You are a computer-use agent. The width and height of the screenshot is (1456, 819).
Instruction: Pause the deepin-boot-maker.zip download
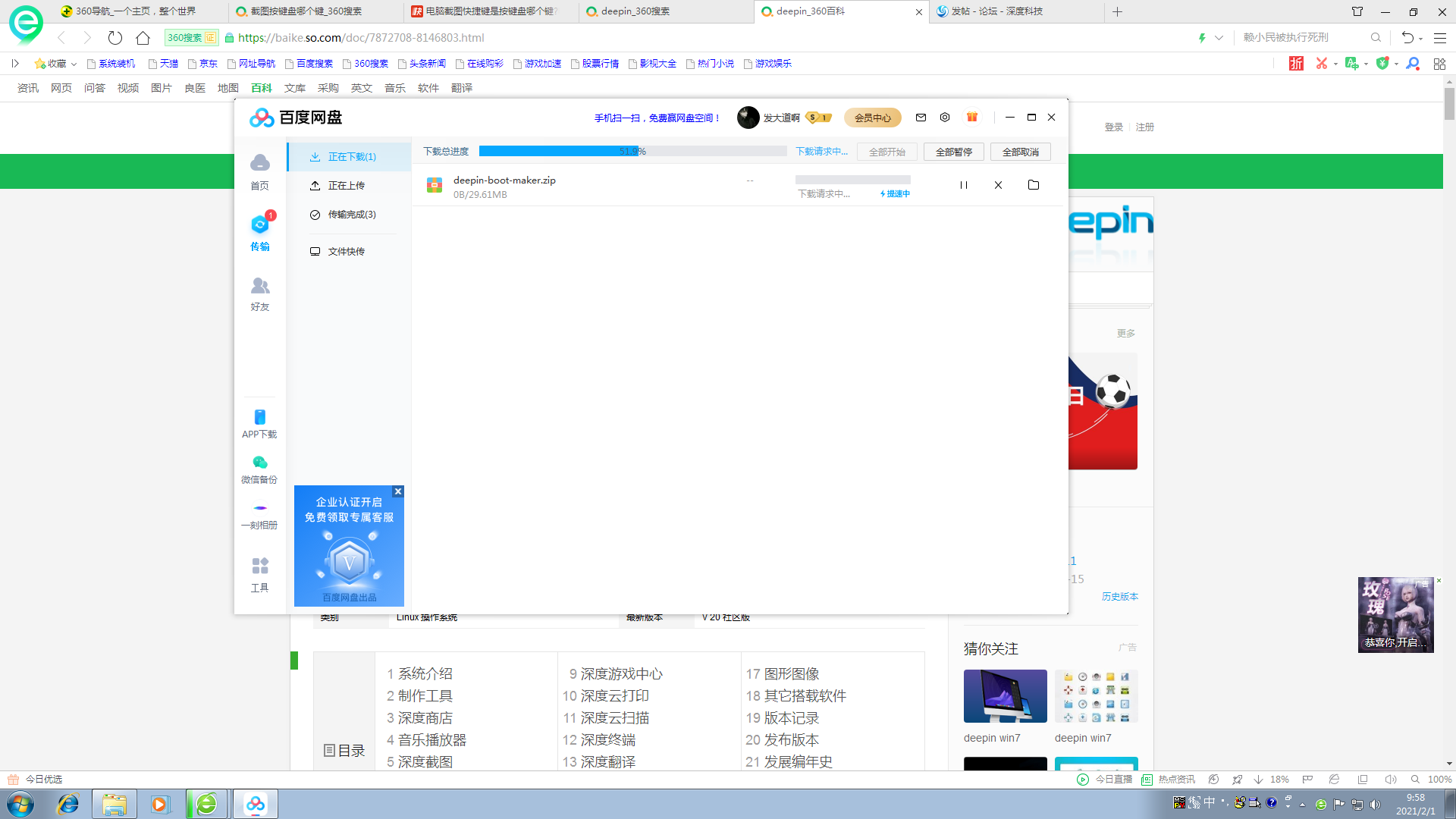[964, 185]
